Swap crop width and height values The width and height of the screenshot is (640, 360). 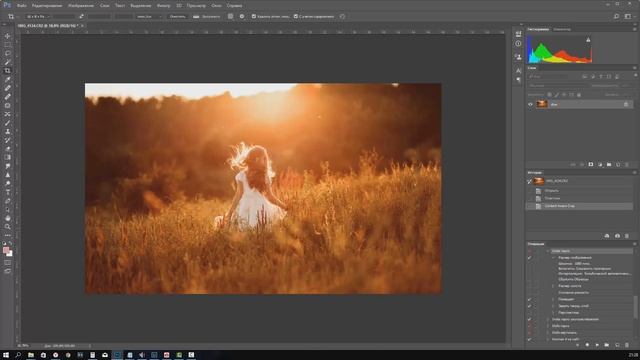pos(81,16)
